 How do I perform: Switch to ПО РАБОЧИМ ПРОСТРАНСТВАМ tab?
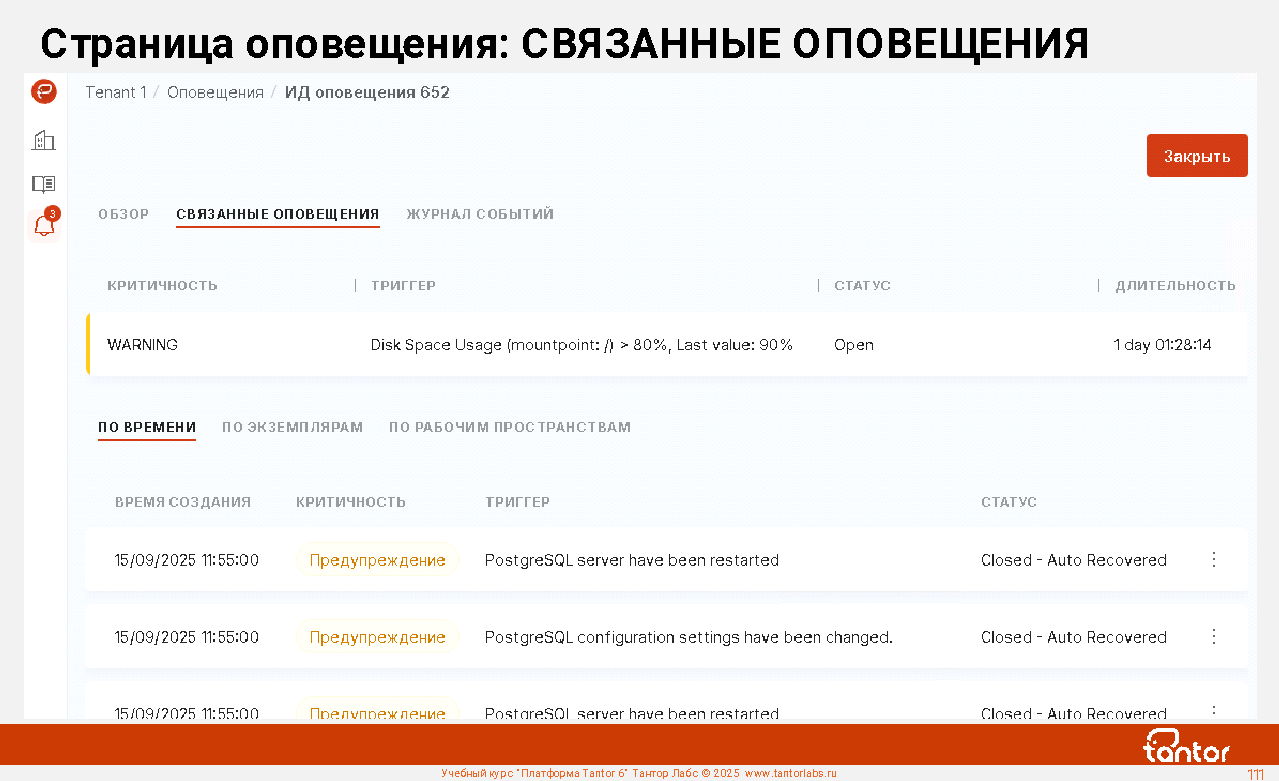510,427
